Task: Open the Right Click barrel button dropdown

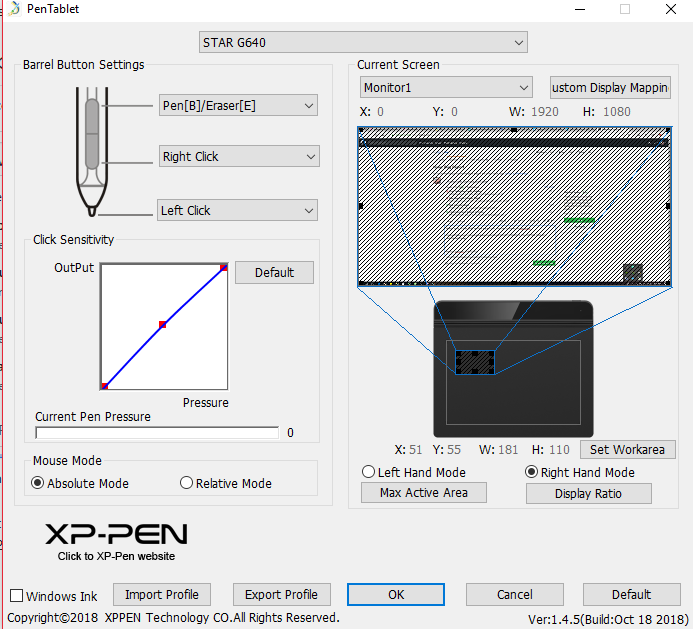Action: click(x=239, y=156)
